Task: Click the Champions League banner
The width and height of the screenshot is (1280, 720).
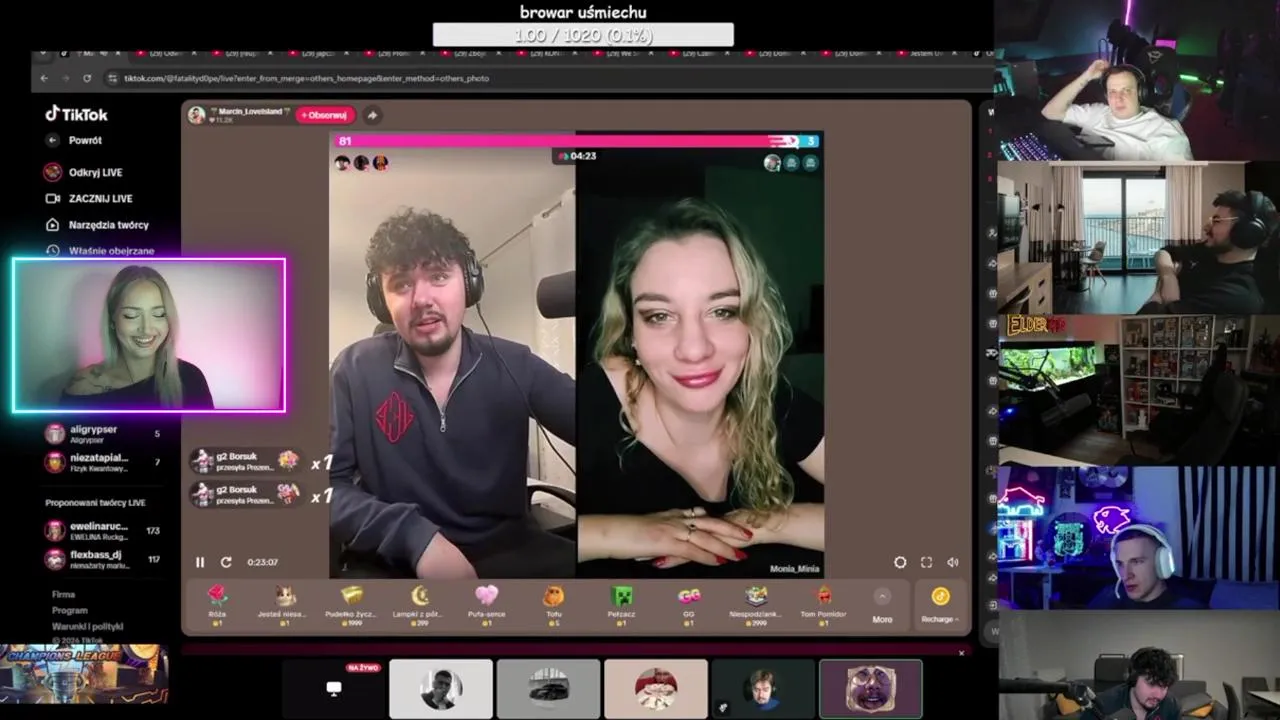Action: tap(84, 674)
